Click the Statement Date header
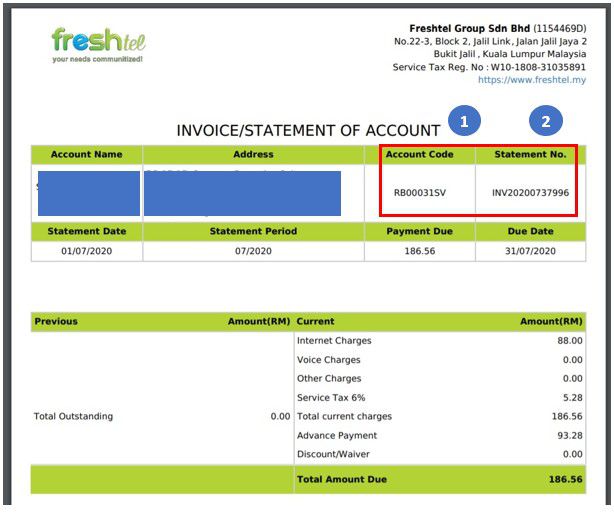Image resolution: width=614 pixels, height=518 pixels. tap(87, 231)
